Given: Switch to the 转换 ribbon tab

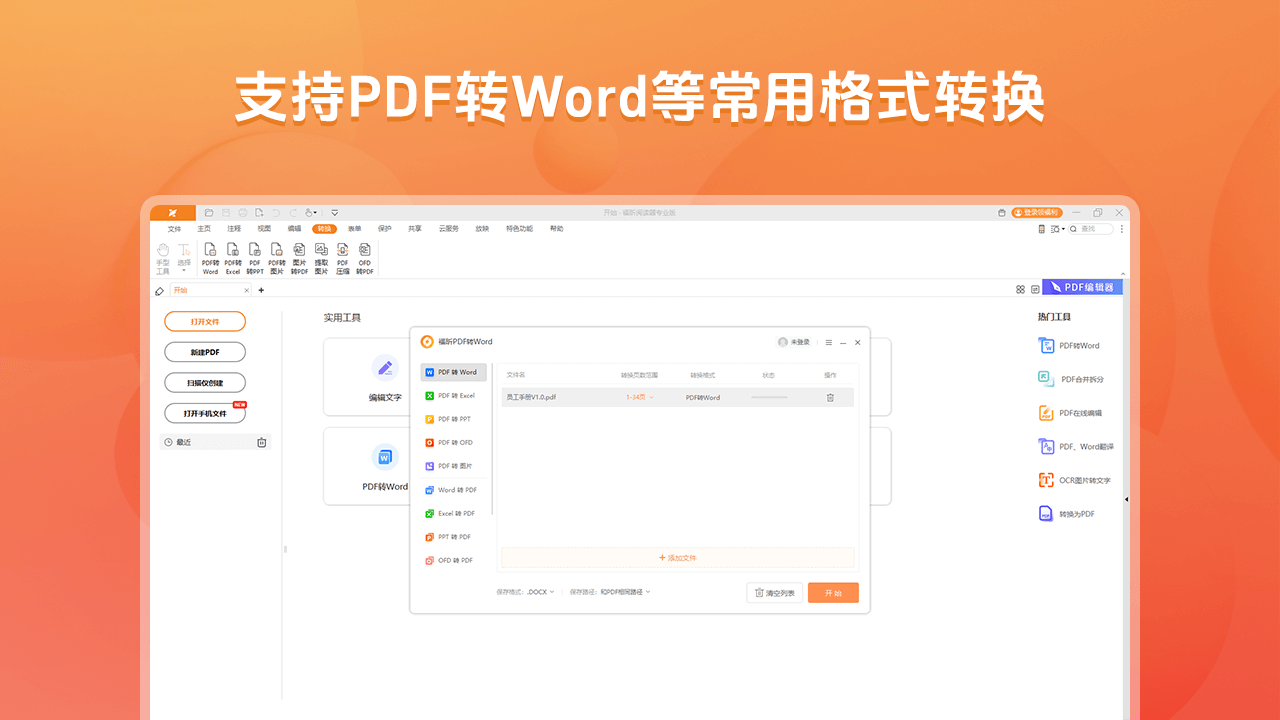Looking at the screenshot, I should (324, 228).
